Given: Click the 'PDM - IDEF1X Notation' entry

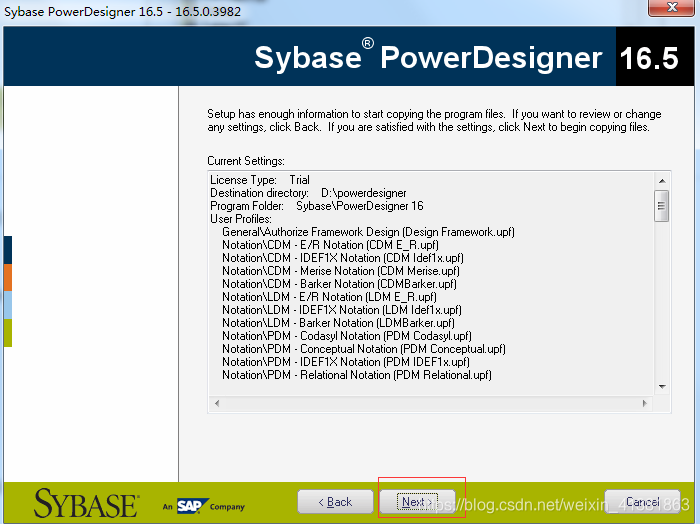Looking at the screenshot, I should (x=346, y=362).
